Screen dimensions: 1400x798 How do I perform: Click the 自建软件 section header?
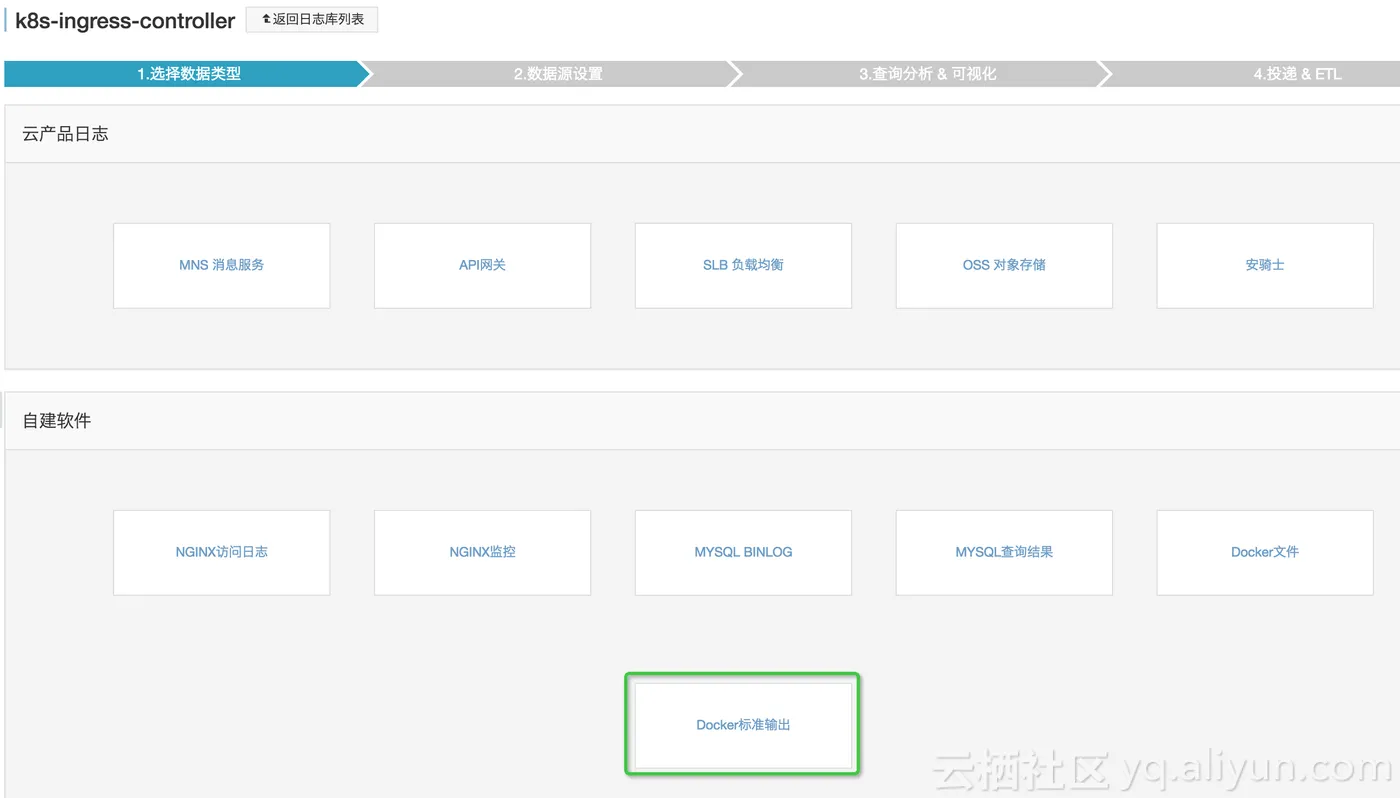[57, 421]
